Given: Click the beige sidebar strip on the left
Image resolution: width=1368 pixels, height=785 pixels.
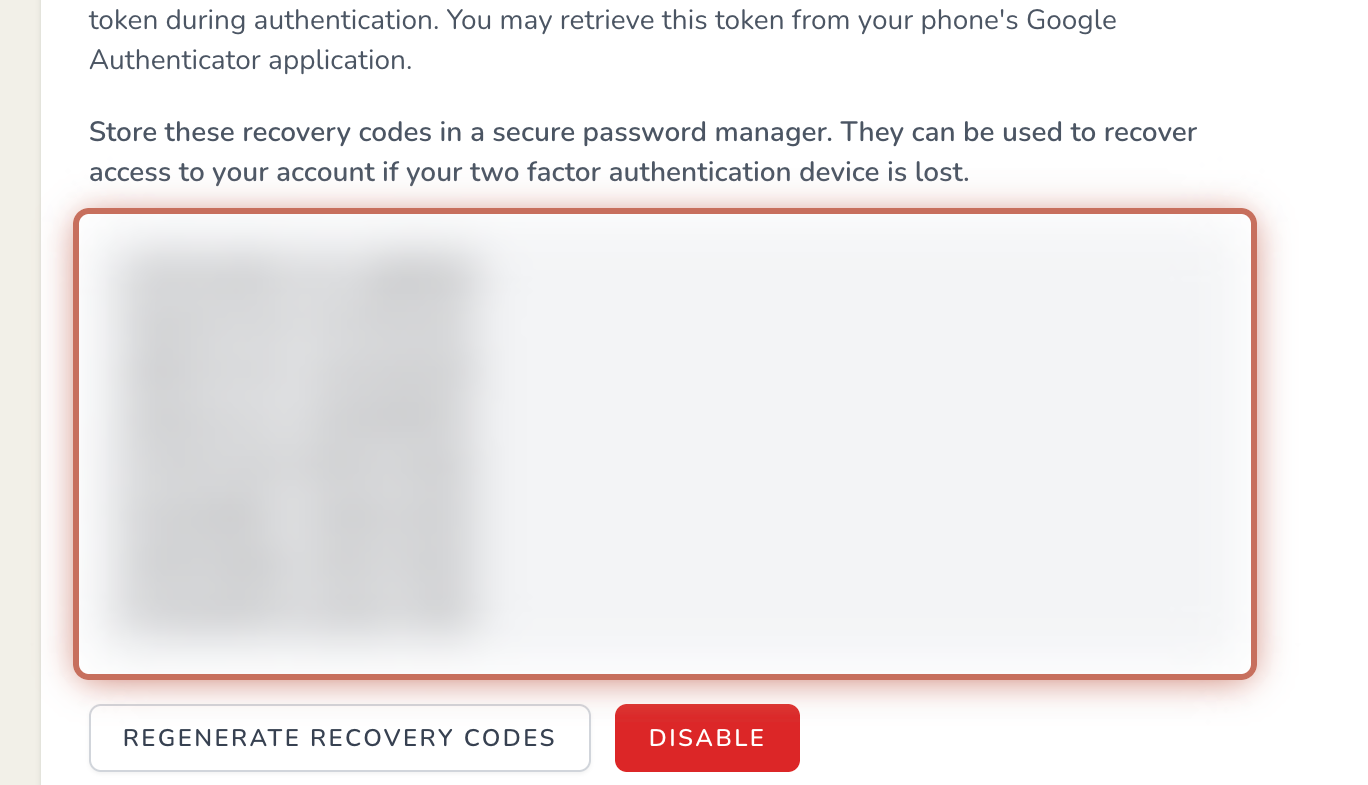Looking at the screenshot, I should click(x=19, y=400).
